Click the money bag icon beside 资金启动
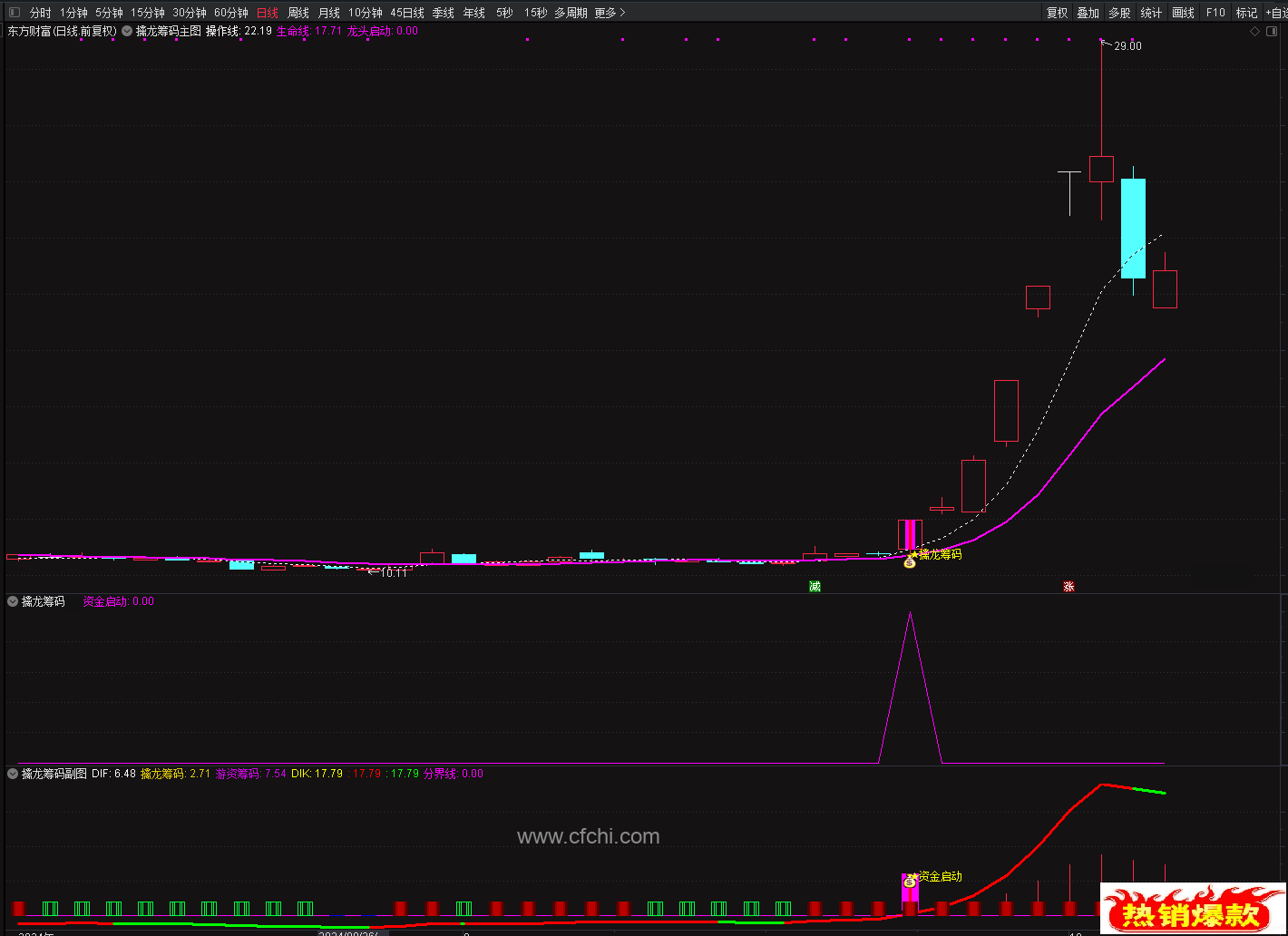1288x936 pixels. click(910, 881)
